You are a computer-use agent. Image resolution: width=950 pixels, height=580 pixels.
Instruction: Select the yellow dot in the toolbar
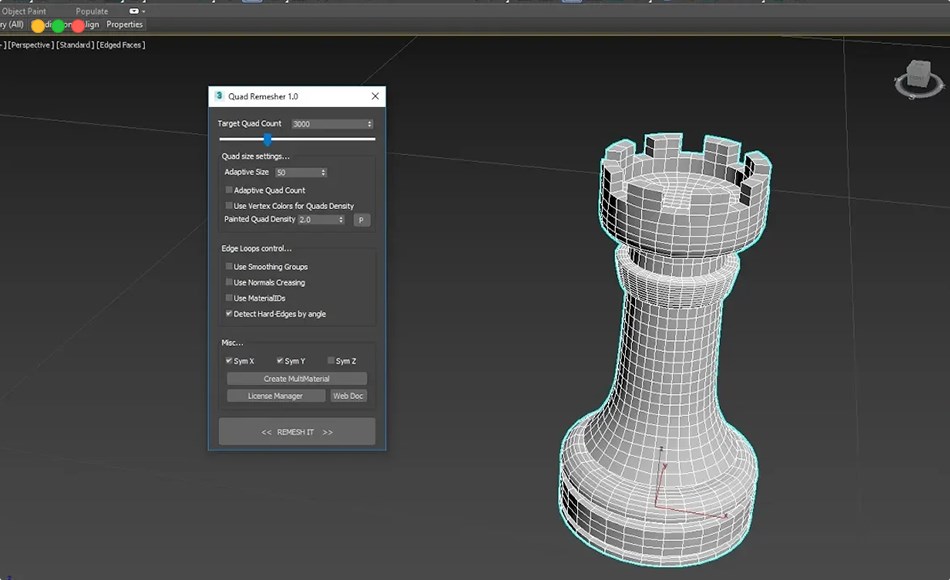(37, 25)
